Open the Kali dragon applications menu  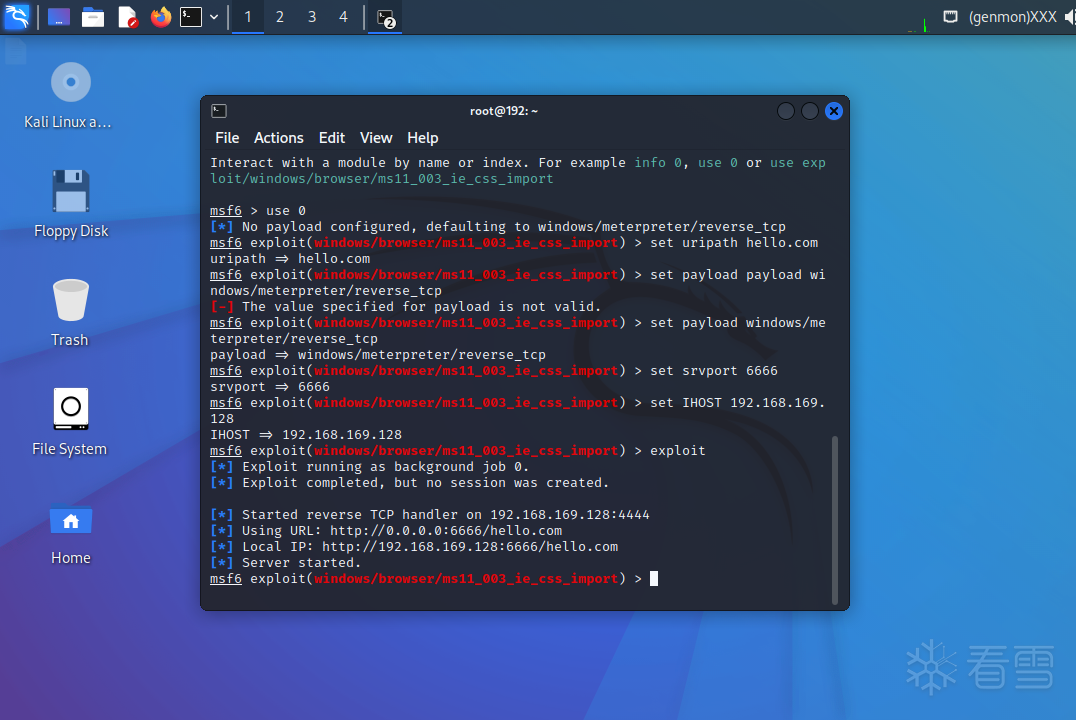16,16
